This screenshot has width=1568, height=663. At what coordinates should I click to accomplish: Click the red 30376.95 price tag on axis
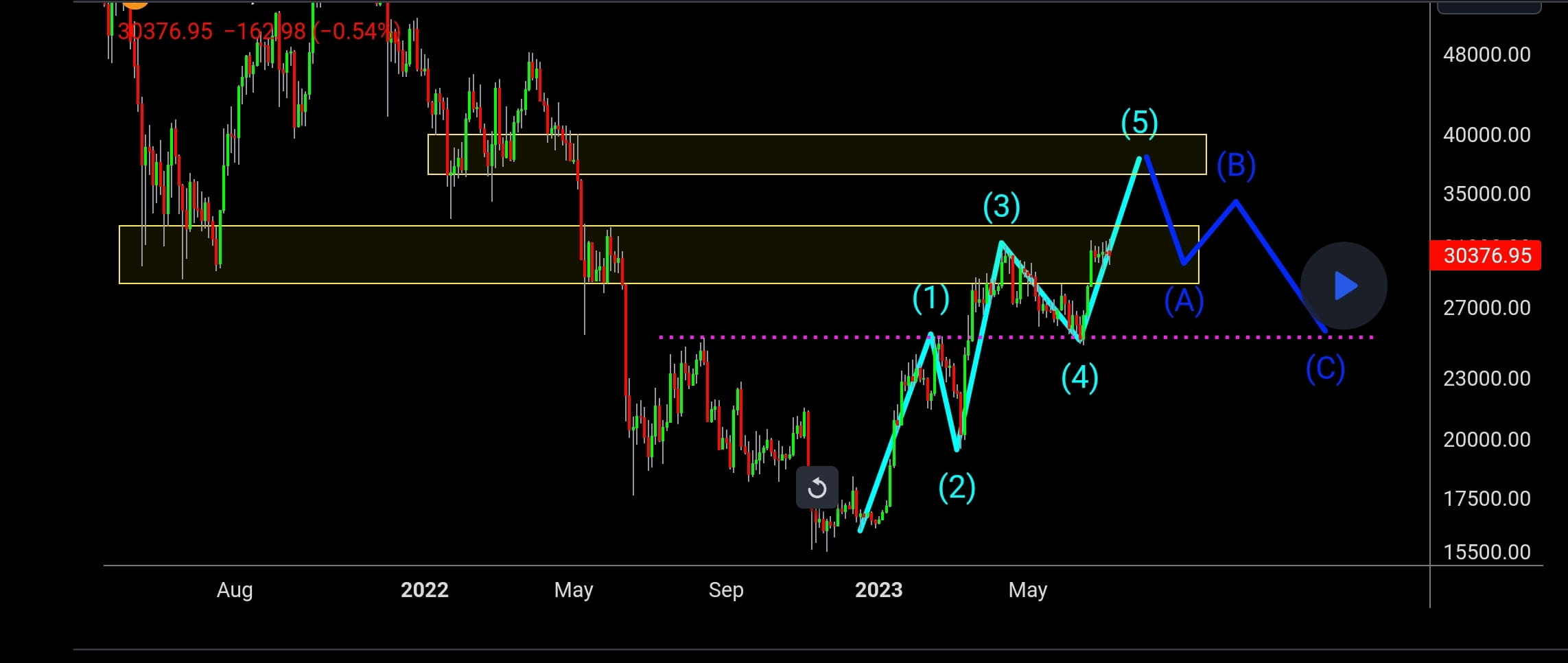pyautogui.click(x=1484, y=255)
